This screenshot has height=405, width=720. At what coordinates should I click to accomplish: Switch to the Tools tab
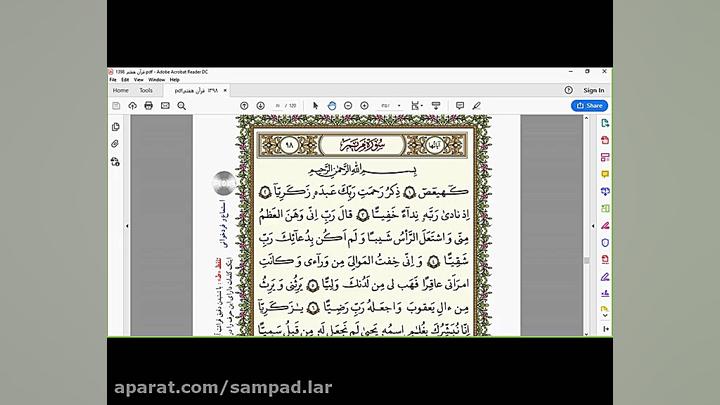(x=146, y=90)
